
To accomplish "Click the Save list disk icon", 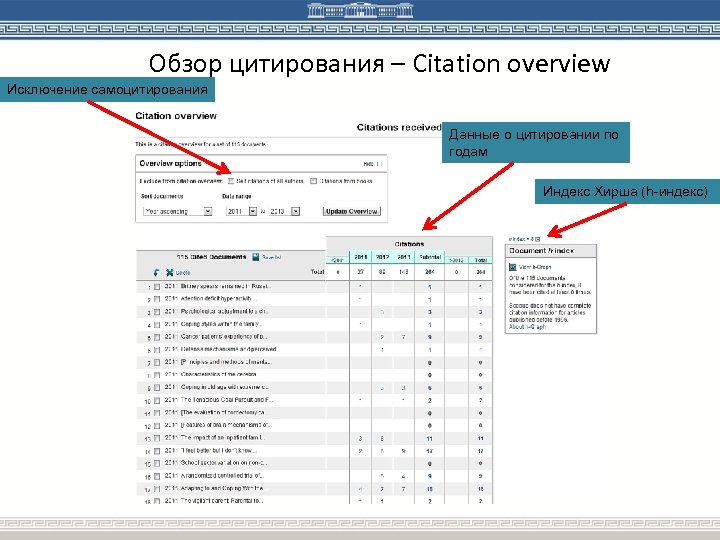I will 256,257.
